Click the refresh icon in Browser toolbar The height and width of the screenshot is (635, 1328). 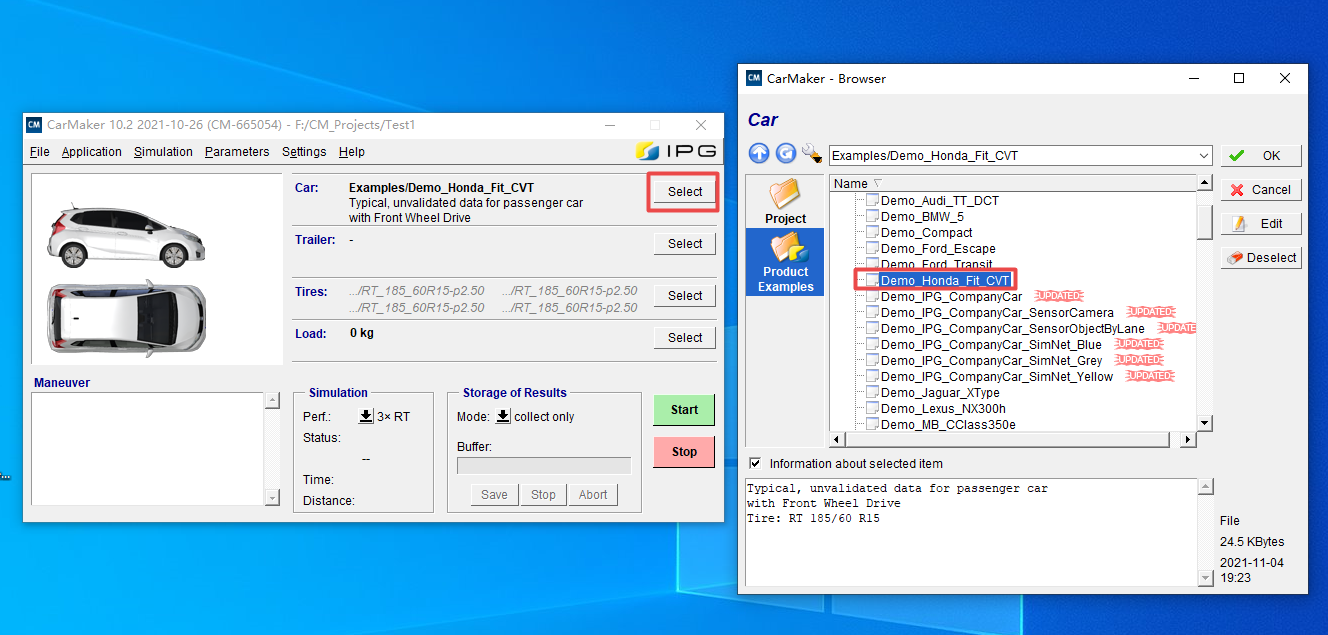coord(786,154)
